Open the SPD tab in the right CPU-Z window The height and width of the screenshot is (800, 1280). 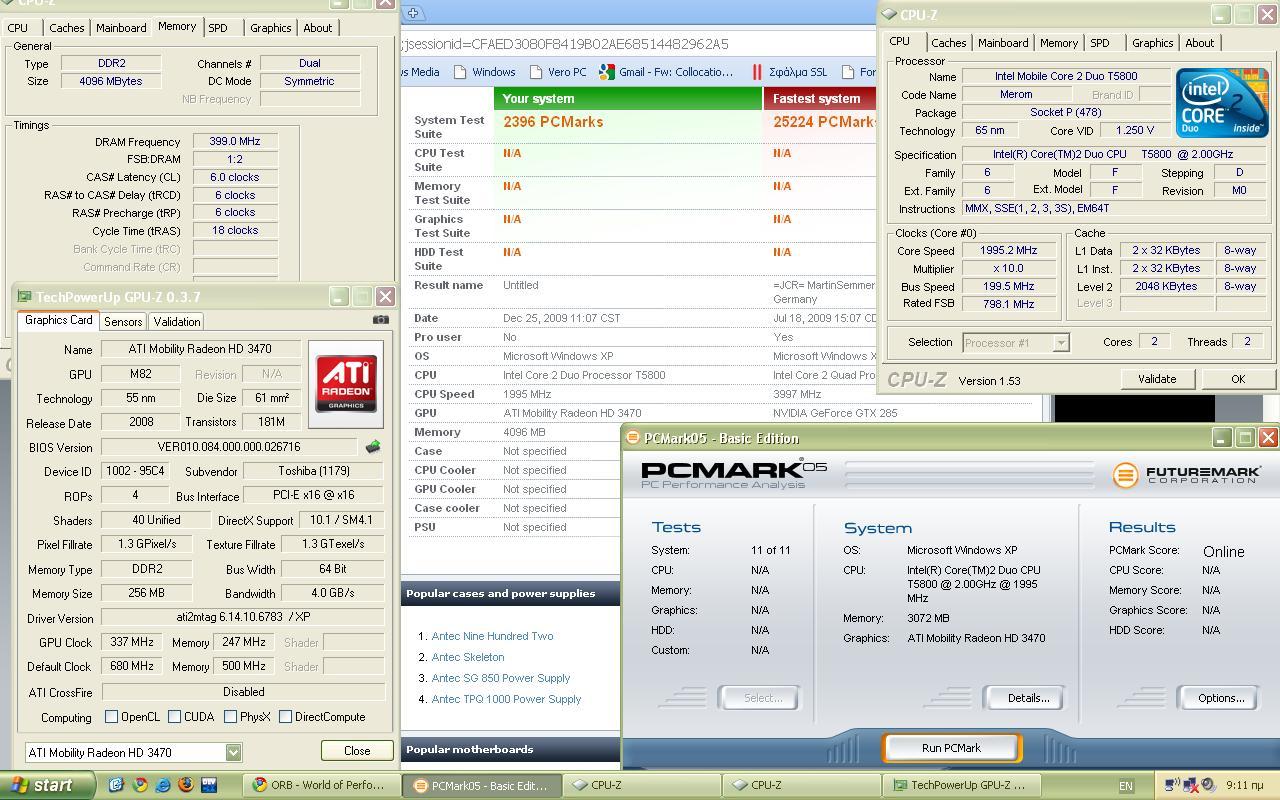pos(1100,43)
